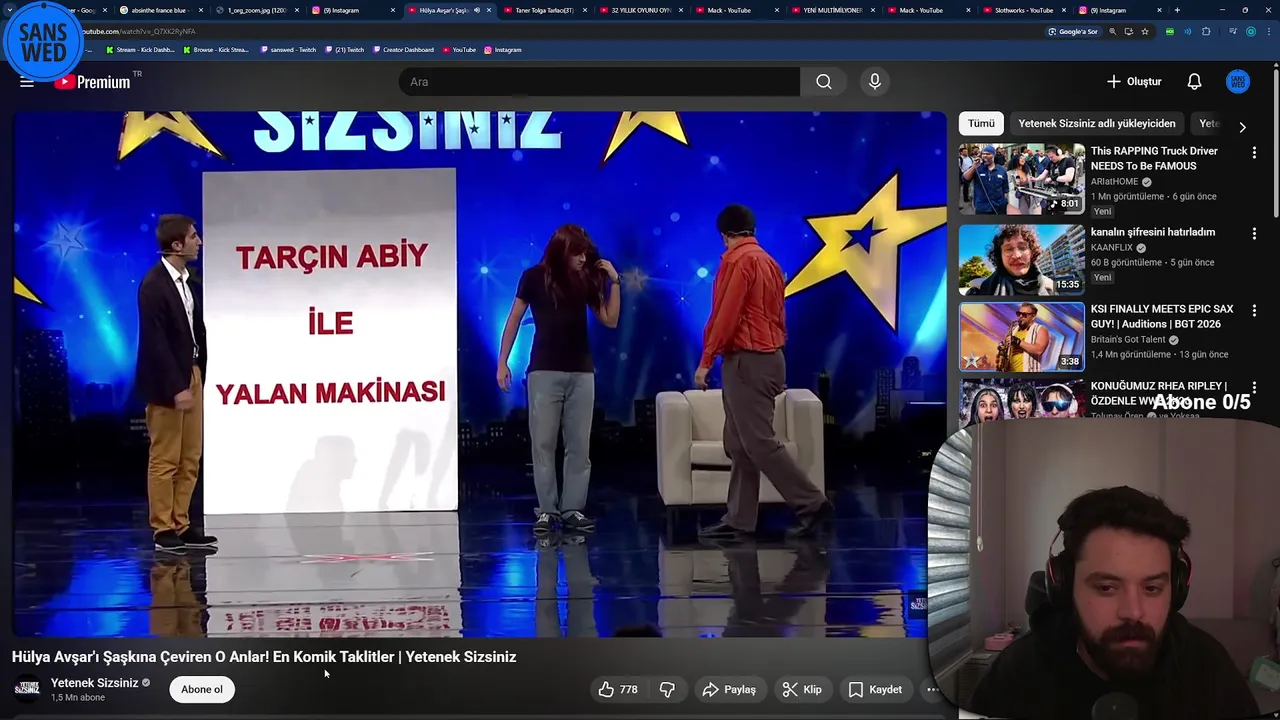This screenshot has height=720, width=1280.
Task: Click the TARÇIN ABİY video player
Action: click(479, 374)
